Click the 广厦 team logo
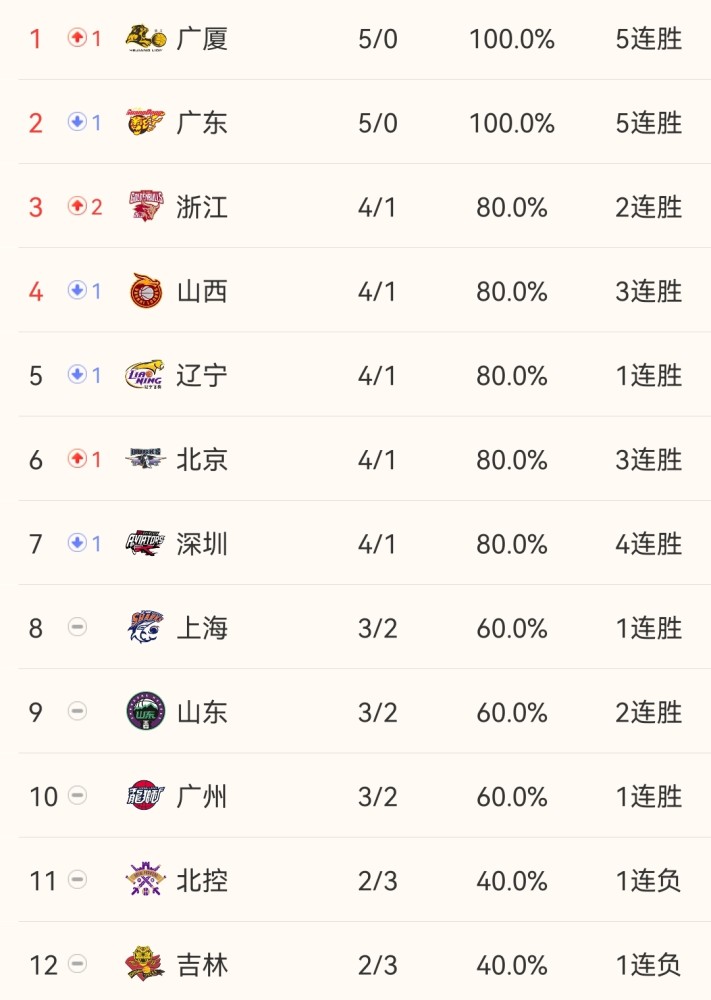 [145, 38]
